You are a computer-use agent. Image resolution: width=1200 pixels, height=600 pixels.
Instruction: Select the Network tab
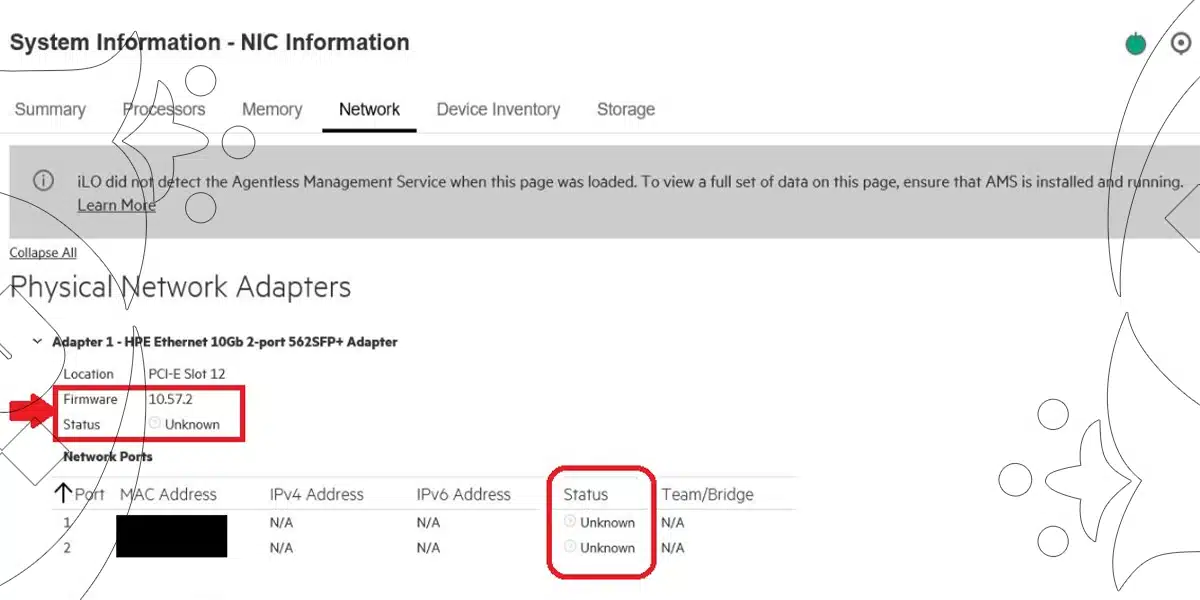click(369, 110)
